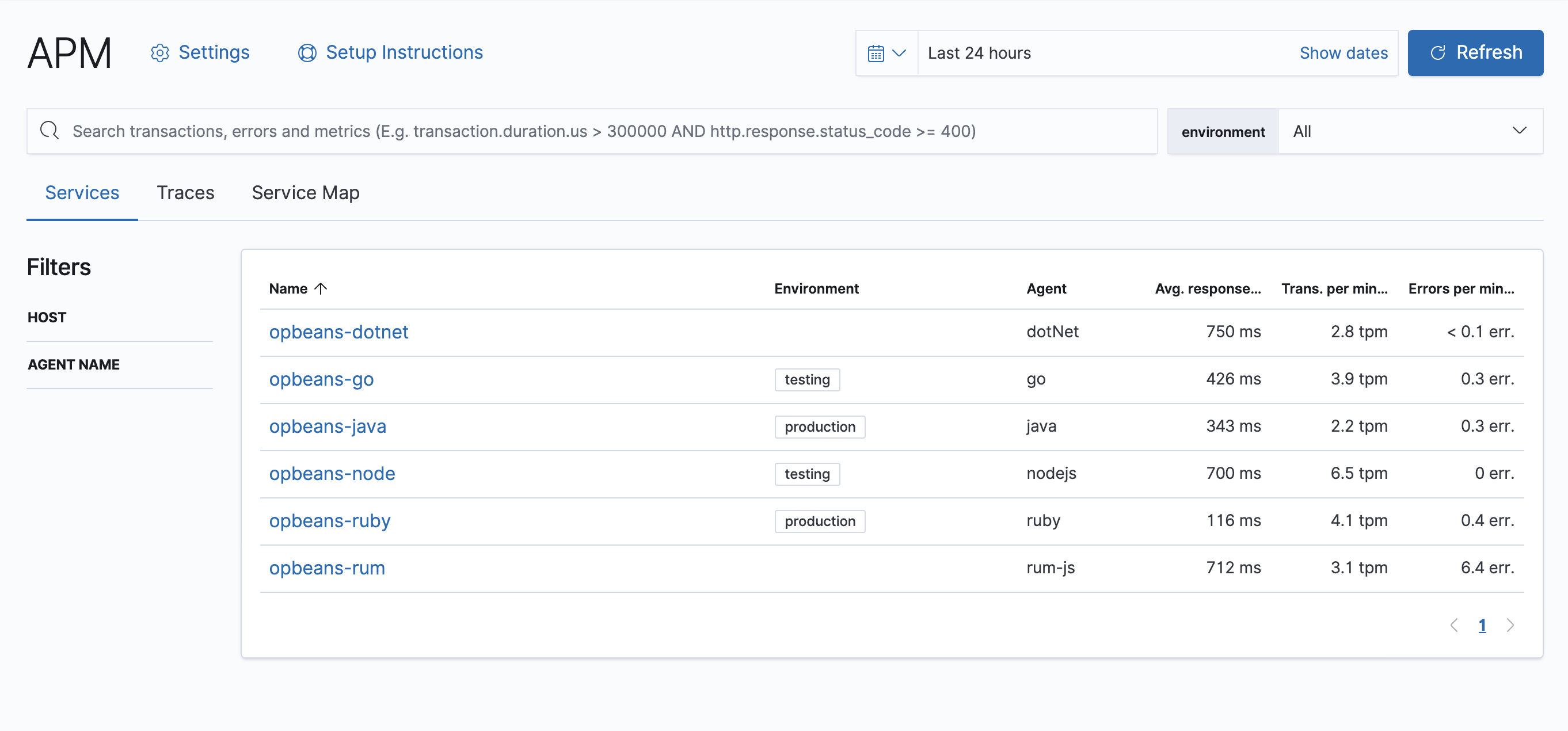Open the opbeans-java service details

326,425
